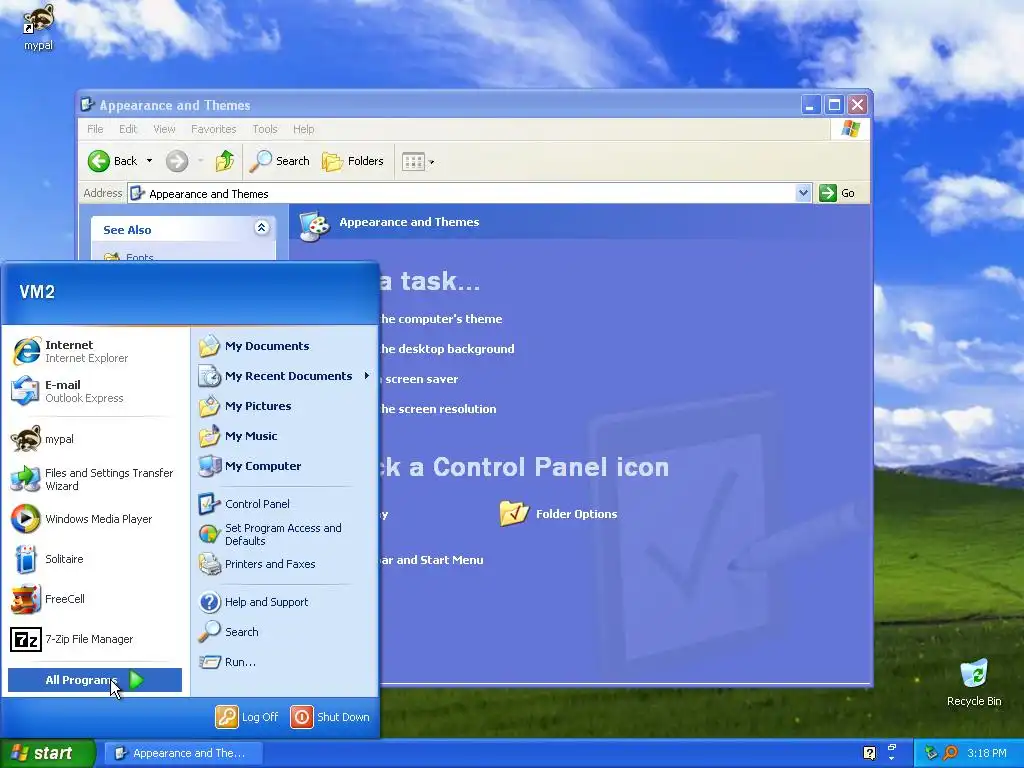1024x768 pixels.
Task: Collapse the See Also panel
Action: 261,228
